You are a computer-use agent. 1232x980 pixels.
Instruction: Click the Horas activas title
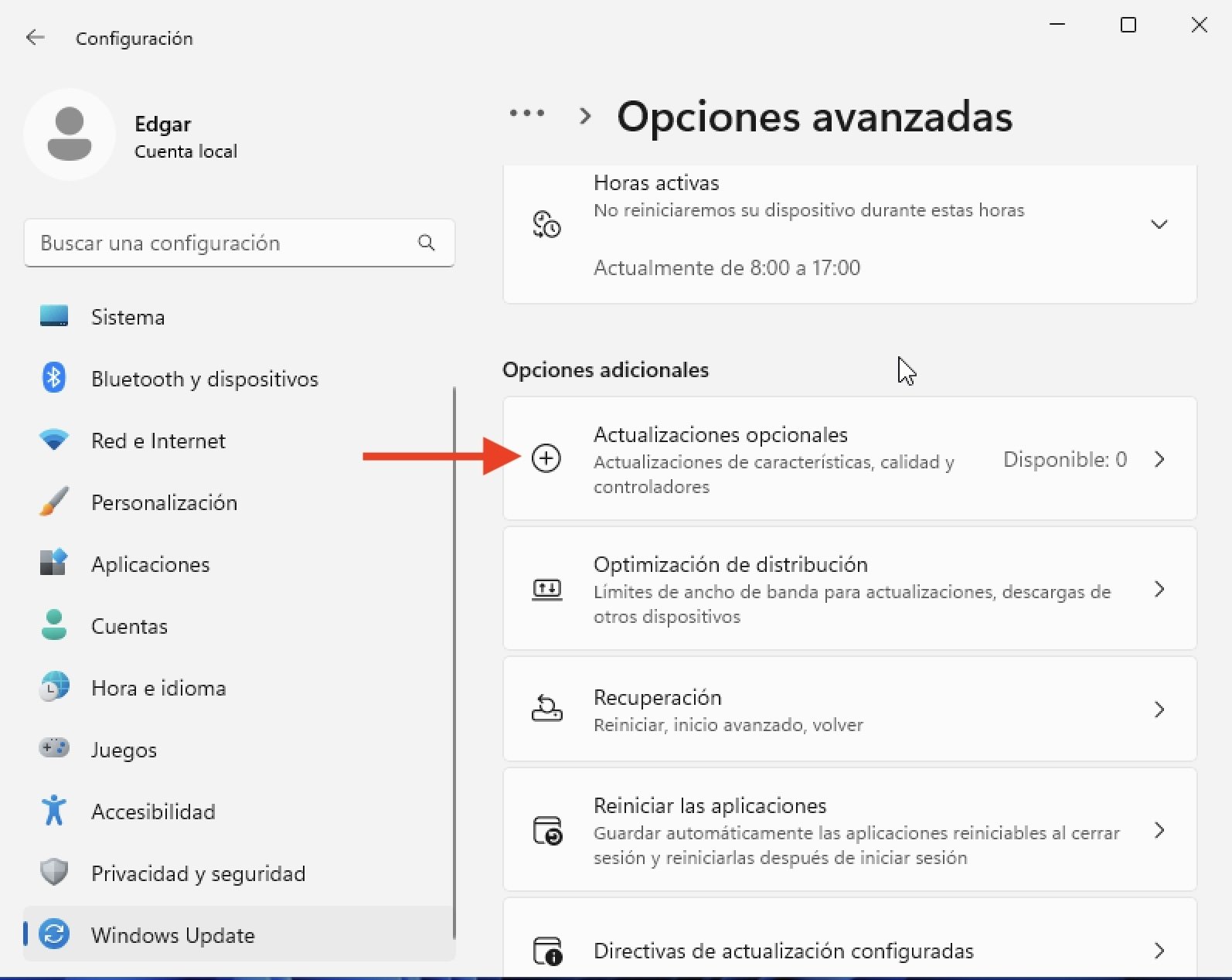656,182
